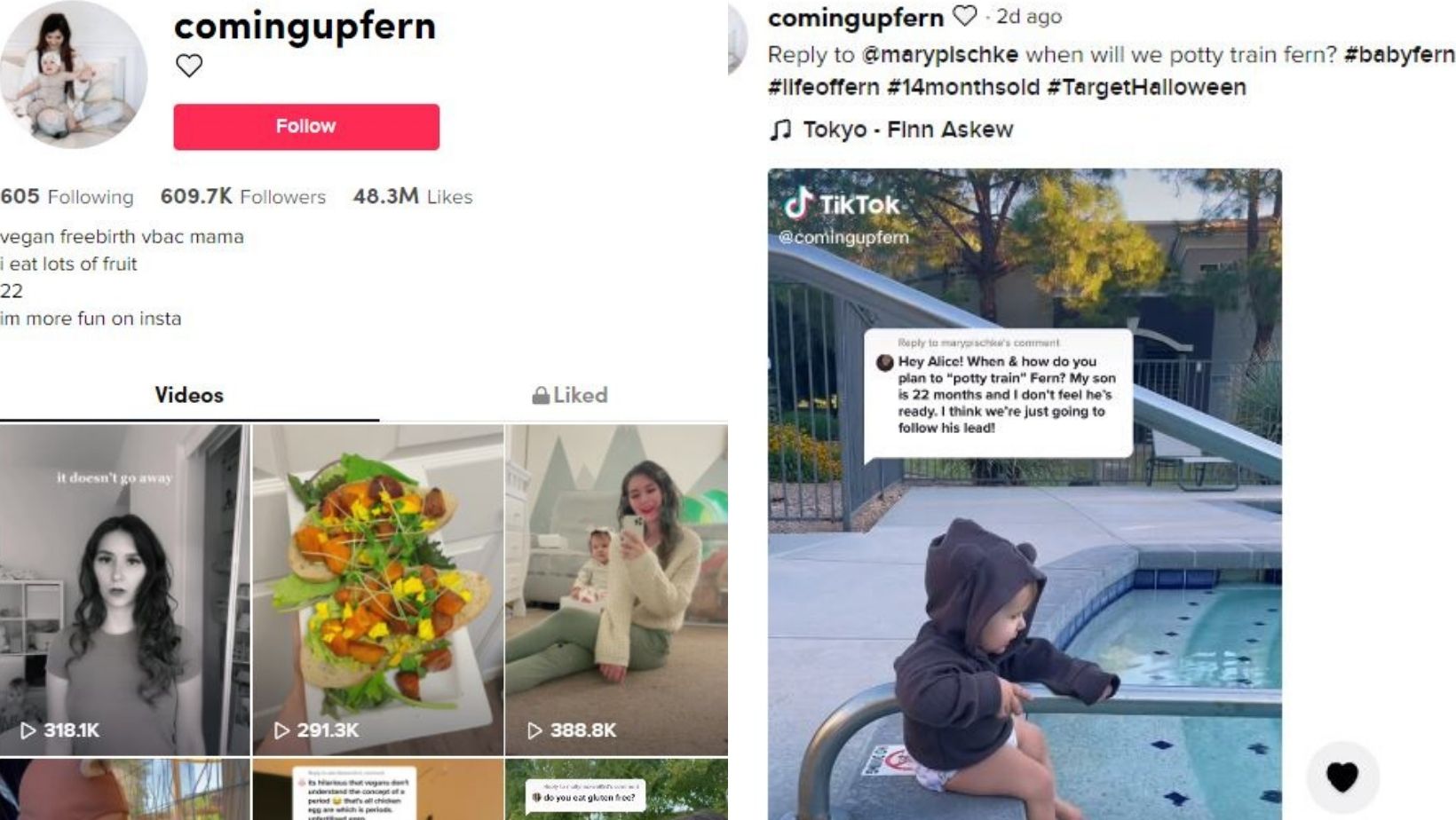Screen dimensions: 1456x820
Task: Click the play icon on 291.3K video
Action: coord(281,730)
